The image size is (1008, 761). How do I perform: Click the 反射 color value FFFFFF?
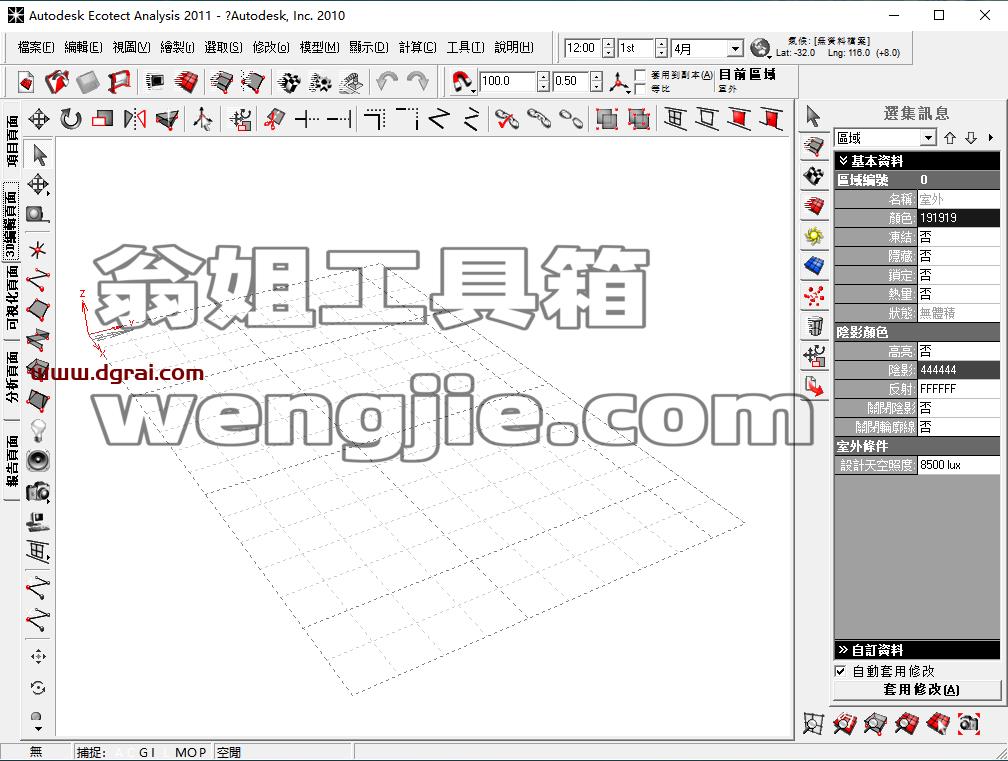(958, 389)
